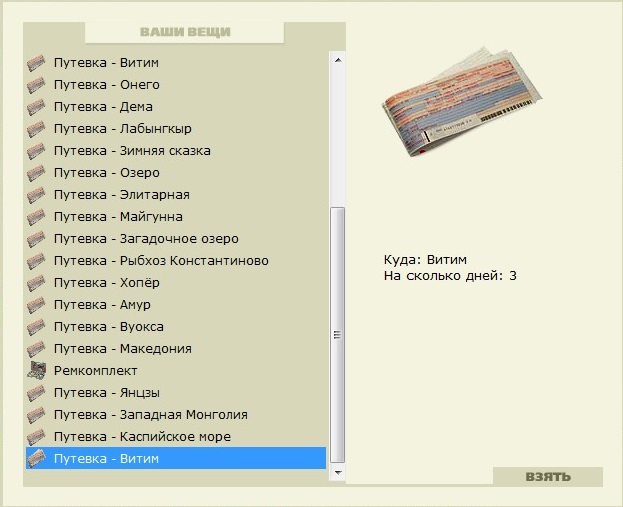Click the ticket icon beside Зимняя сказка

[36, 151]
